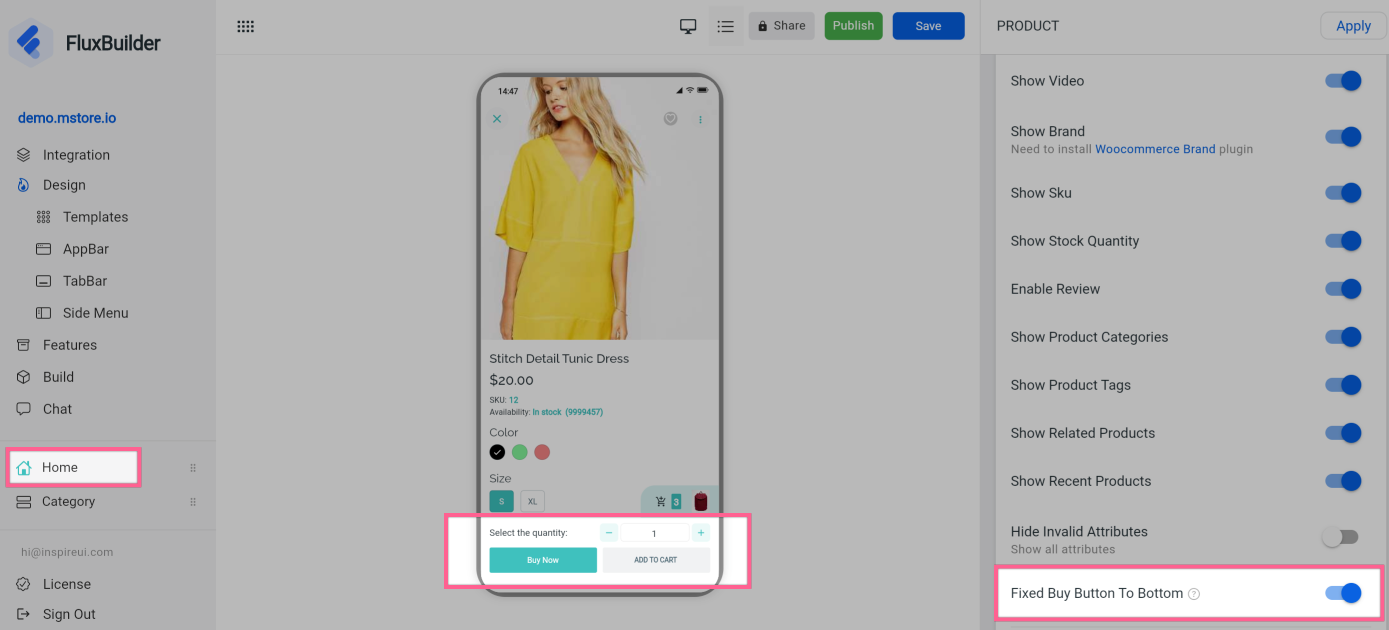Choose size XL option
Viewport: 1389px width, 630px height.
(x=533, y=501)
